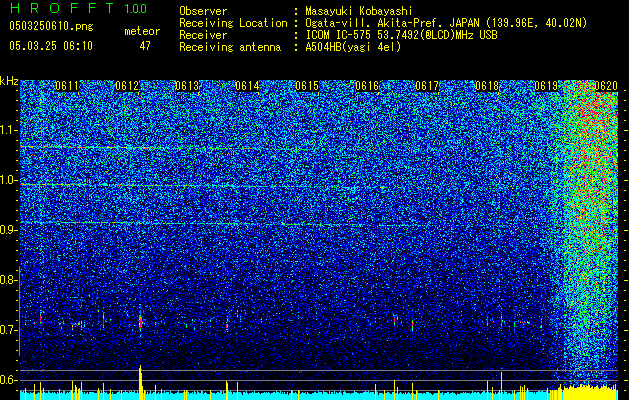Click the 0614 time marker

[247, 86]
